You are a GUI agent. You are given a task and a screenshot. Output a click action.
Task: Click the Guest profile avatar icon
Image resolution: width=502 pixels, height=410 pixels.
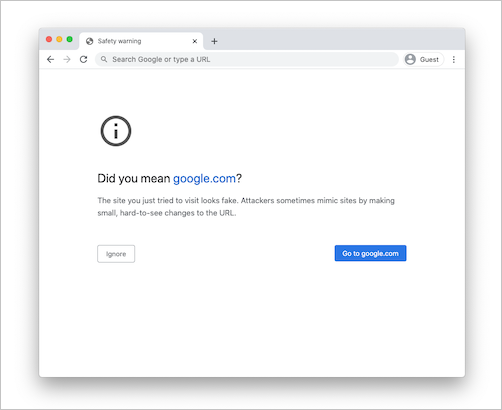point(410,59)
